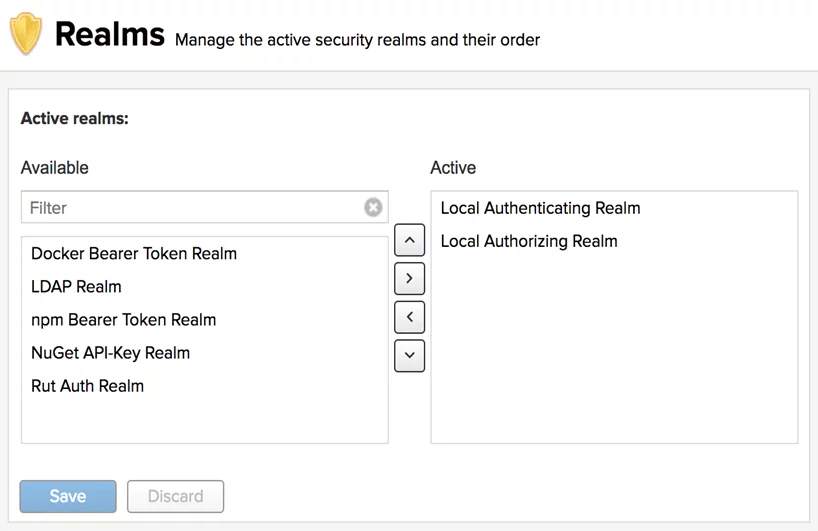The height and width of the screenshot is (531, 818).
Task: Save the realm configuration
Action: pos(68,496)
